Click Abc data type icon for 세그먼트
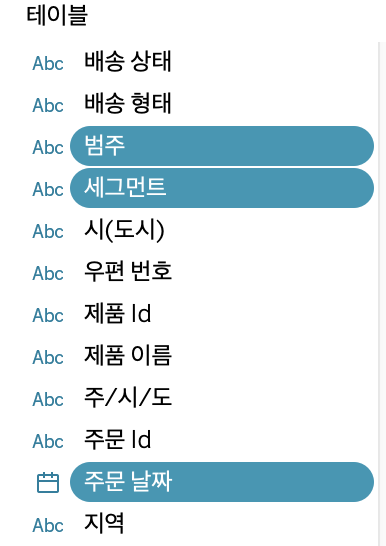 48,190
